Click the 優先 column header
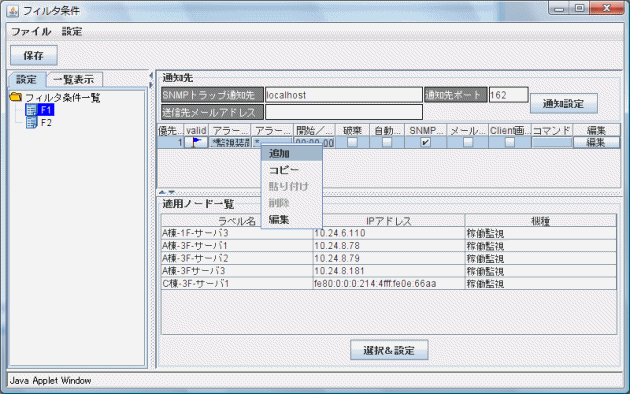The image size is (630, 394). coord(170,131)
